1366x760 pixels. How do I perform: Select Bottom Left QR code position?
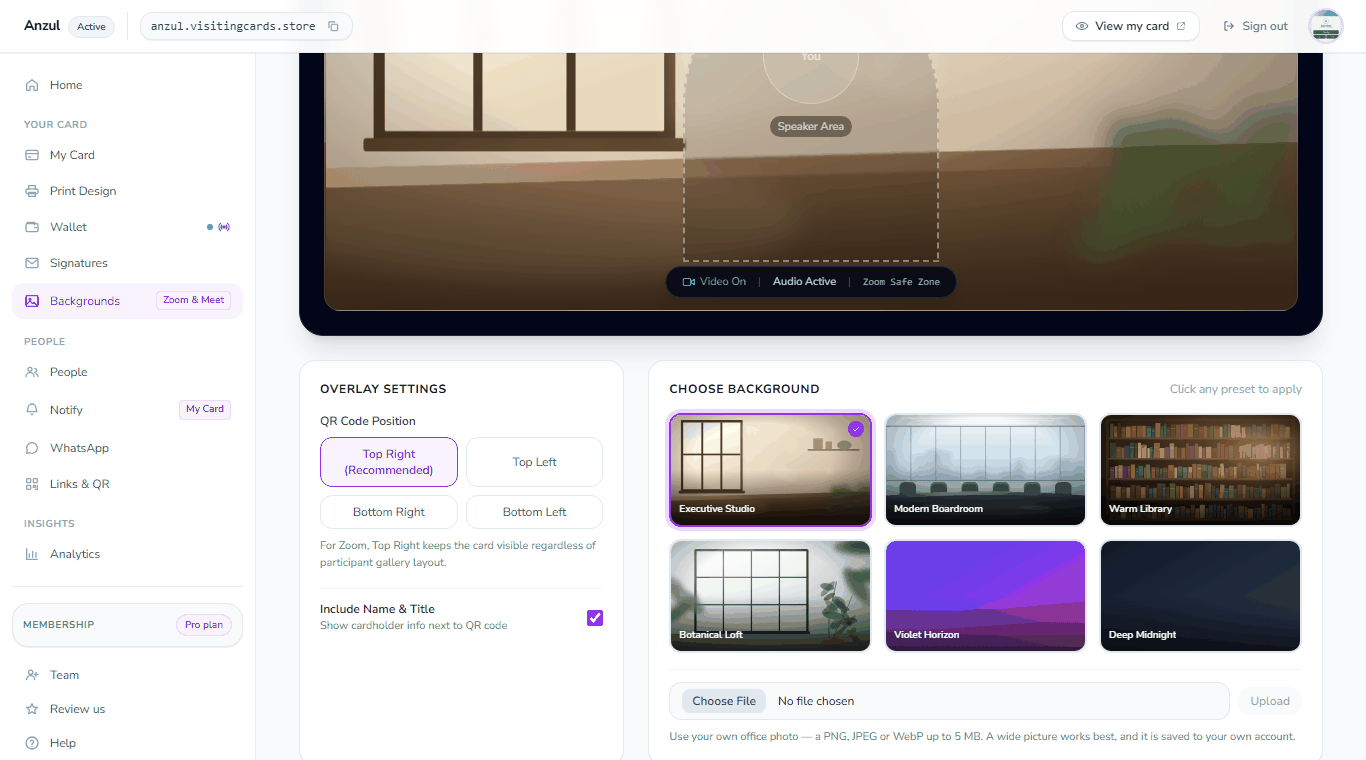point(534,512)
